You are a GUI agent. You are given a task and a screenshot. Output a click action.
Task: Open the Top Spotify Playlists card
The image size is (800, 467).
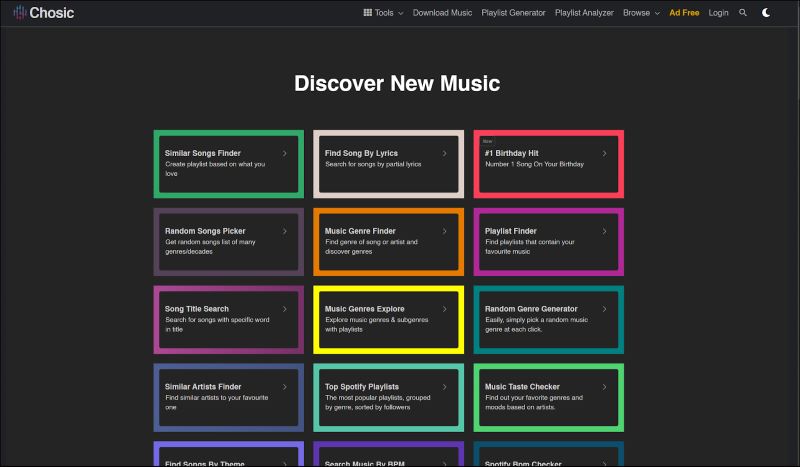[x=388, y=398]
